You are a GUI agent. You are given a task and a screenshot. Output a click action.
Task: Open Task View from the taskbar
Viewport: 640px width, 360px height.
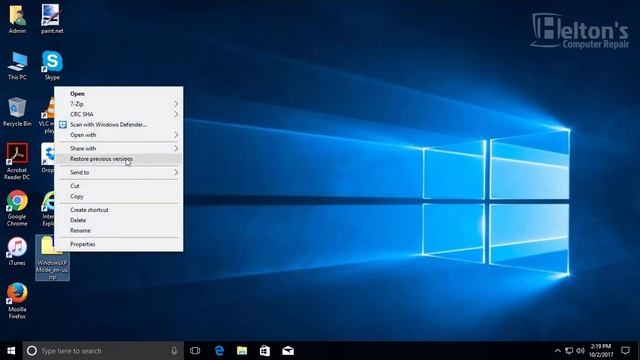[195, 351]
